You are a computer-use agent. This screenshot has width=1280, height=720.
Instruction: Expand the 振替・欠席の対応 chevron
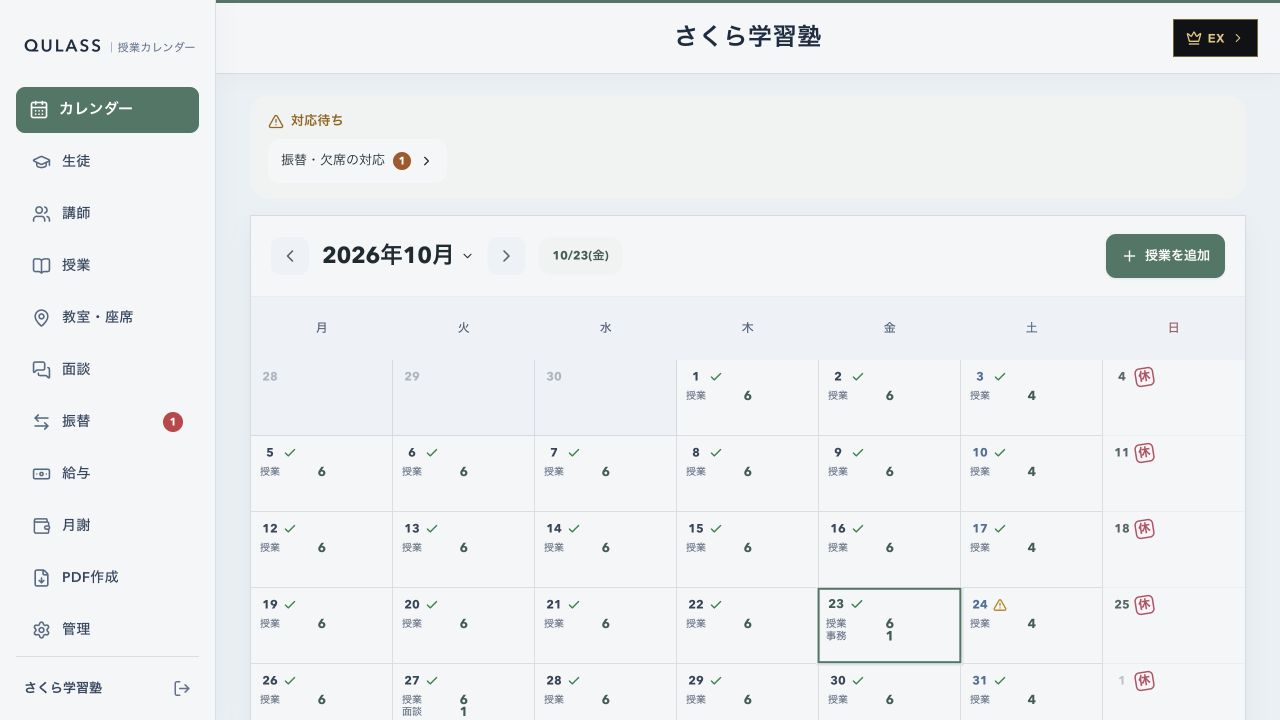coord(426,161)
